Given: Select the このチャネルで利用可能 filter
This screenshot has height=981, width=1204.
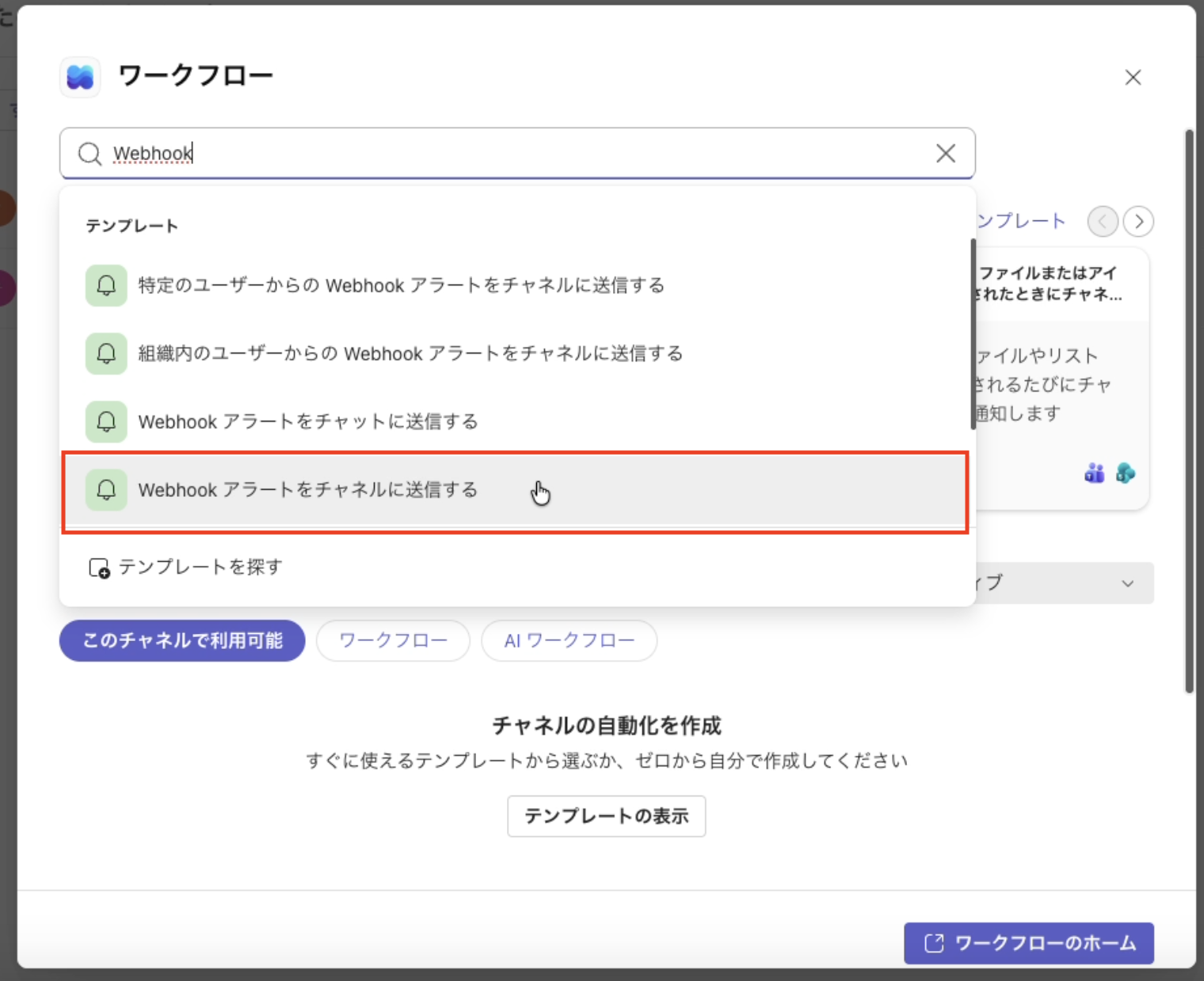Looking at the screenshot, I should pos(182,640).
